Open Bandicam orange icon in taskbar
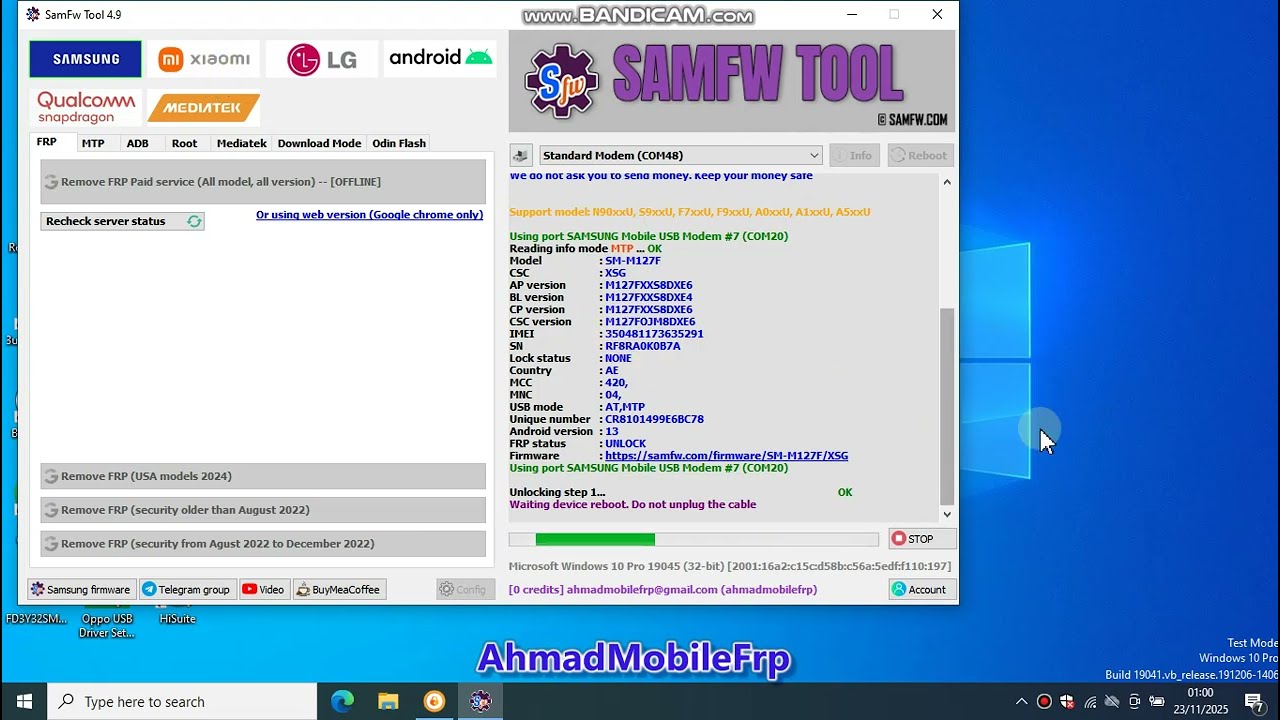 coord(434,702)
